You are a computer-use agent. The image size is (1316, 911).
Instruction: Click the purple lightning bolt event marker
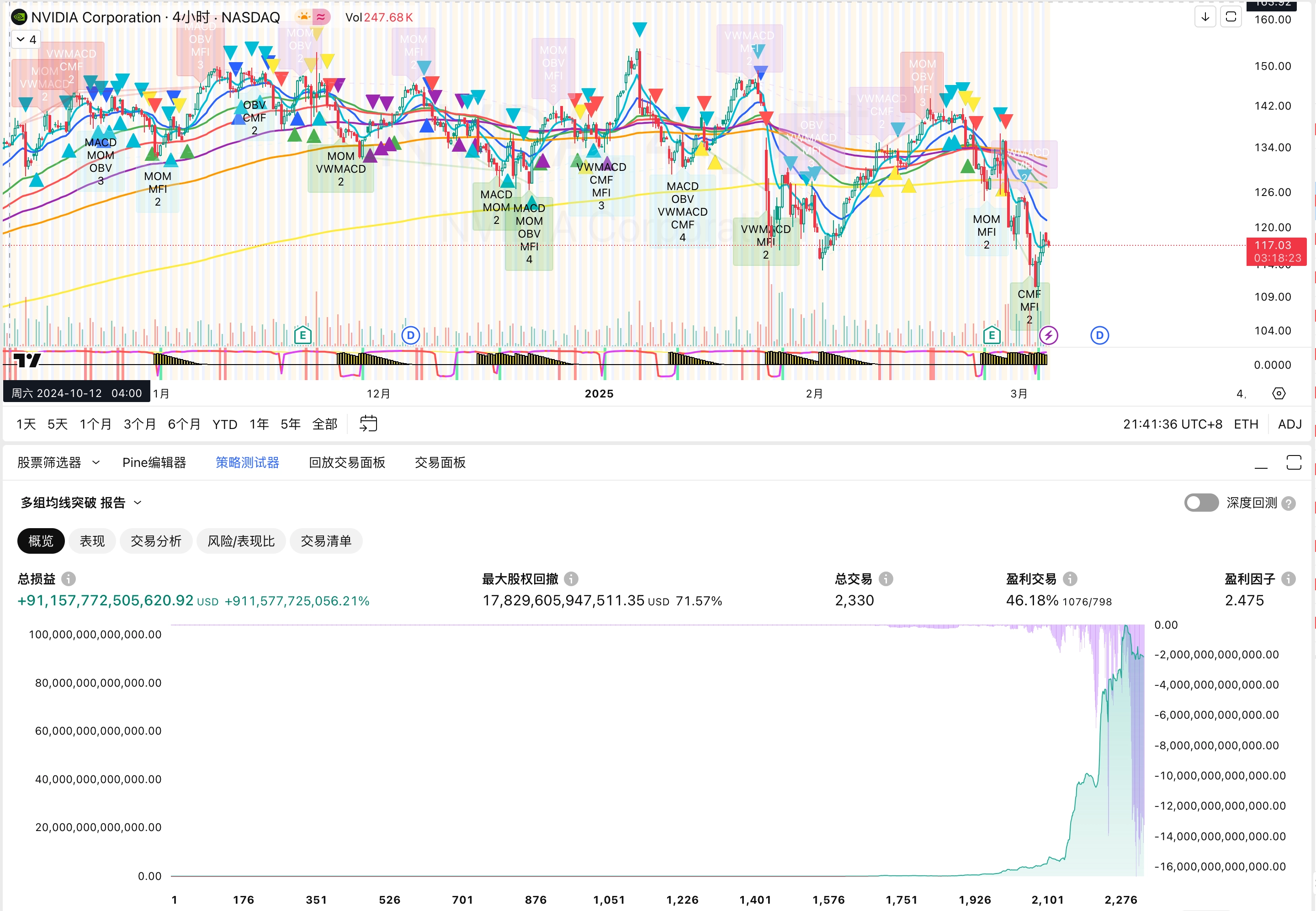(x=1048, y=335)
